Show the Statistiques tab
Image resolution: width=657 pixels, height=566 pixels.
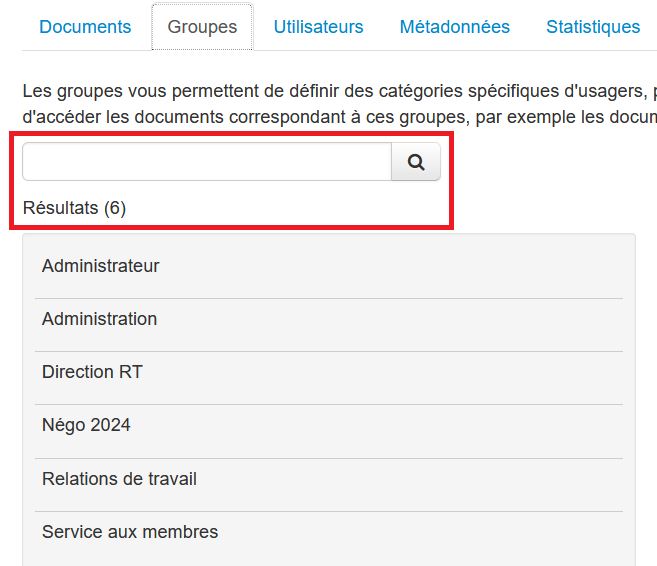coord(593,27)
